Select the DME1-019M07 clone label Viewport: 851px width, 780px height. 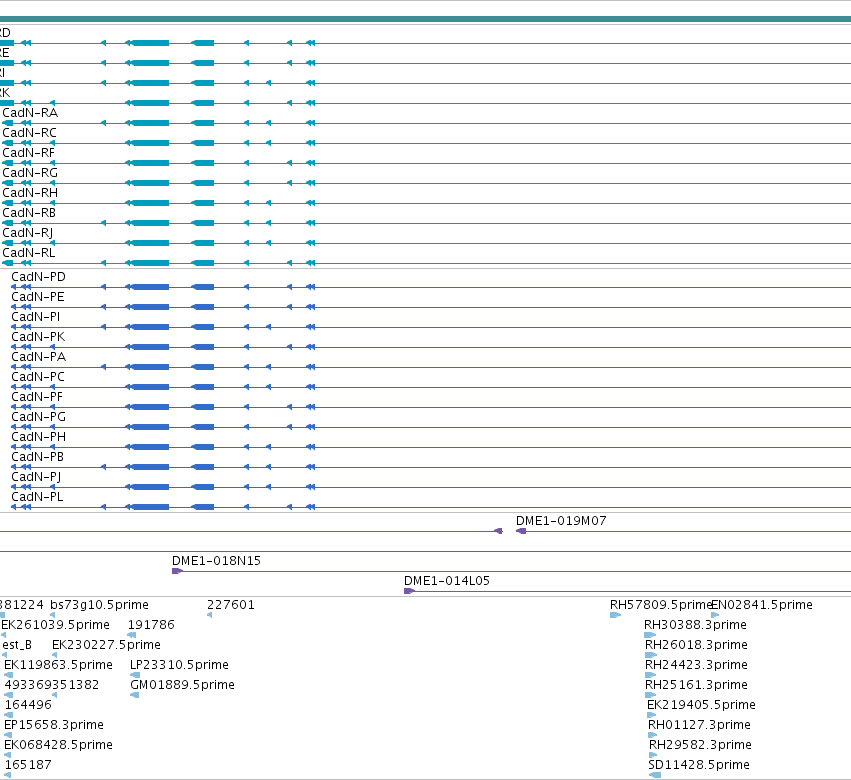point(561,521)
